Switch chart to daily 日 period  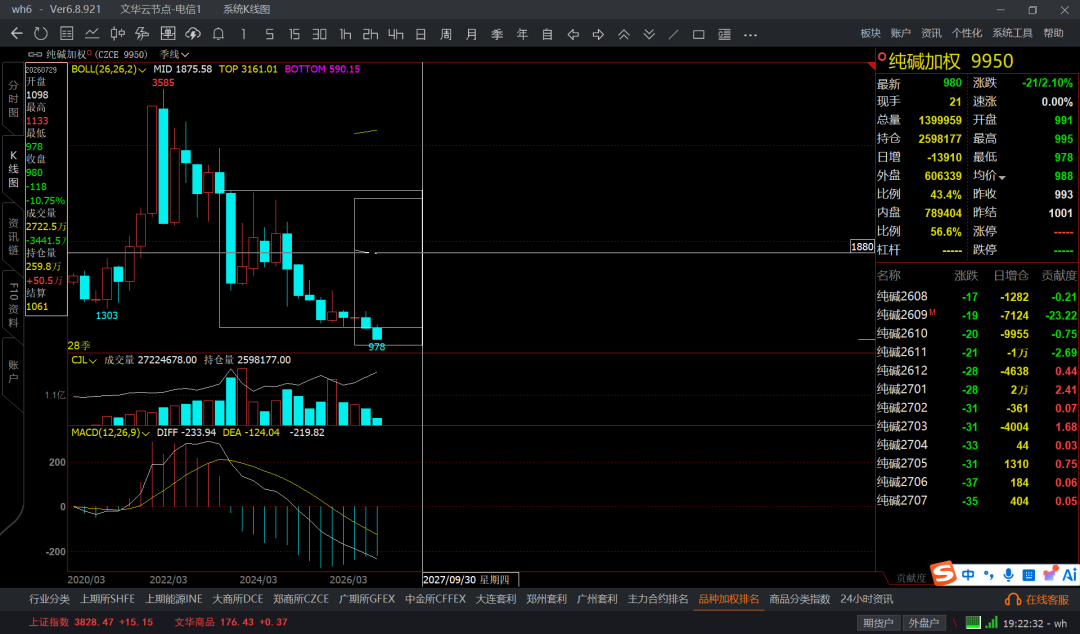(x=421, y=34)
